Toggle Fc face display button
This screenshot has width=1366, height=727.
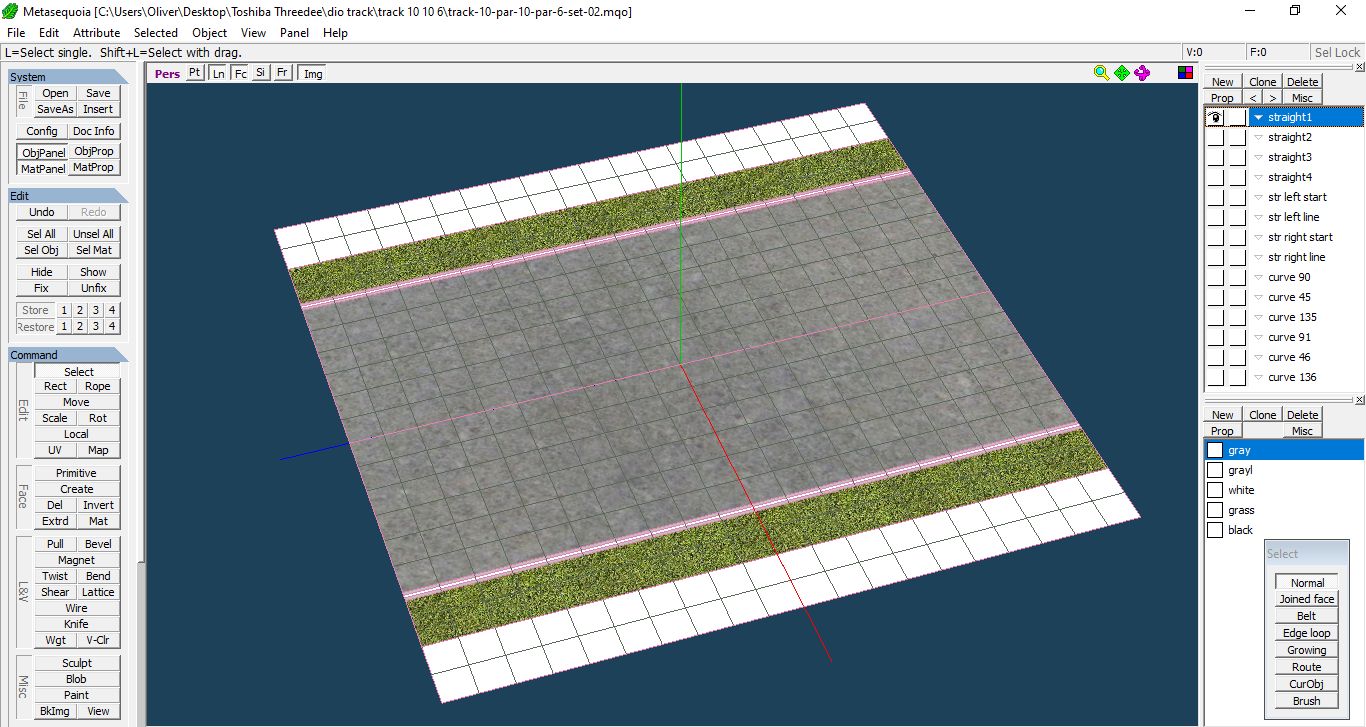point(240,73)
